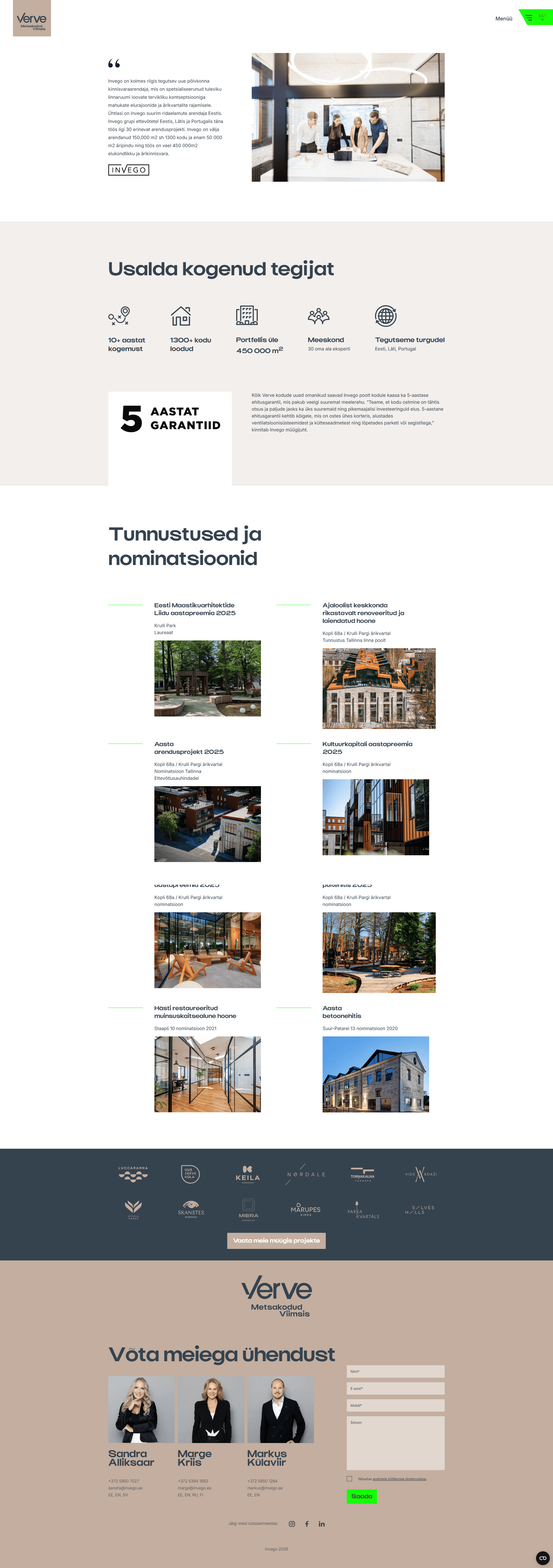The height and width of the screenshot is (1568, 553).
Task: Click Marge Kriis's portrait photo
Action: coord(211,1410)
